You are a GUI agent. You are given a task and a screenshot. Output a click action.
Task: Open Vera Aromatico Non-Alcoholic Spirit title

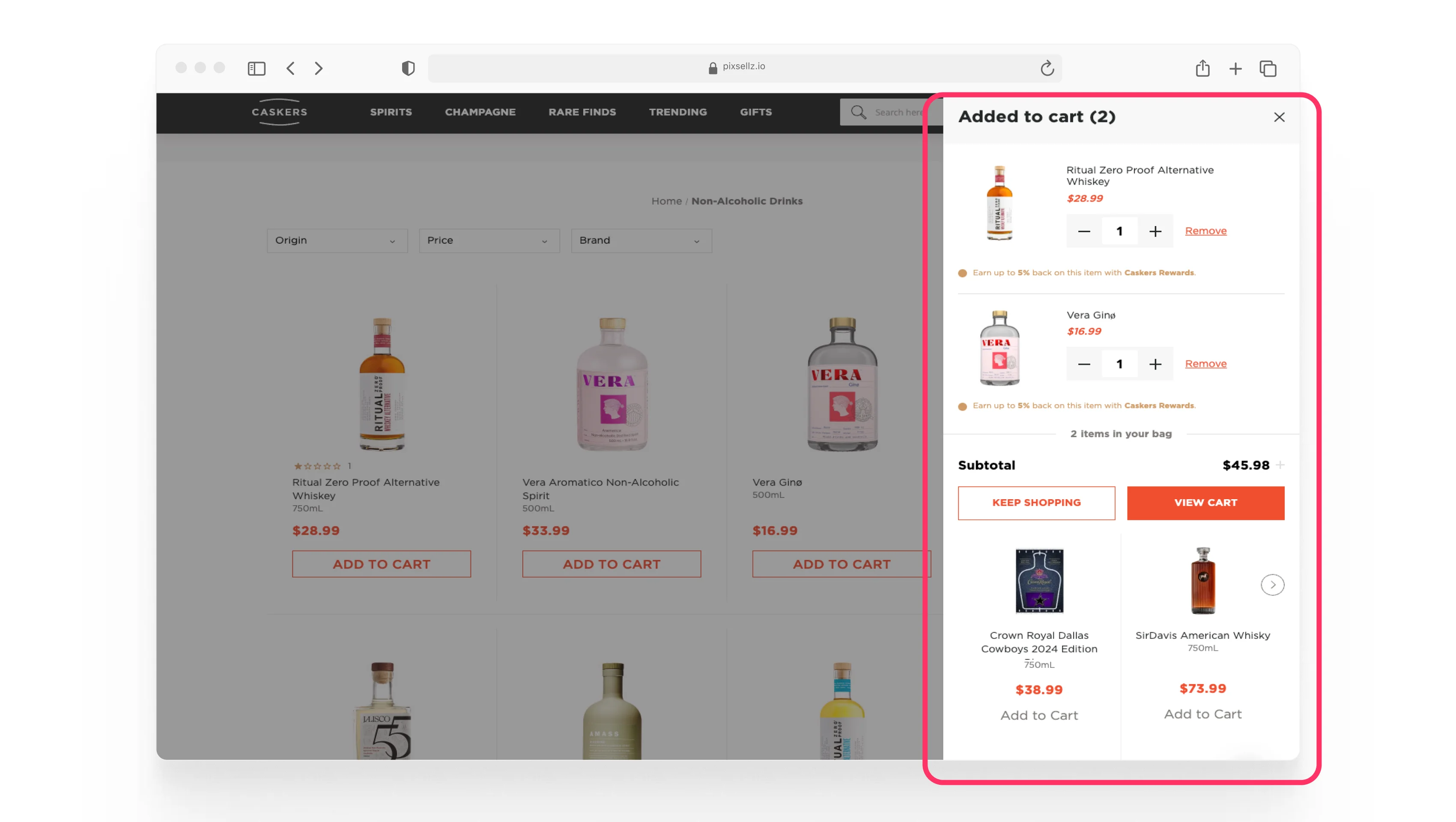coord(600,488)
